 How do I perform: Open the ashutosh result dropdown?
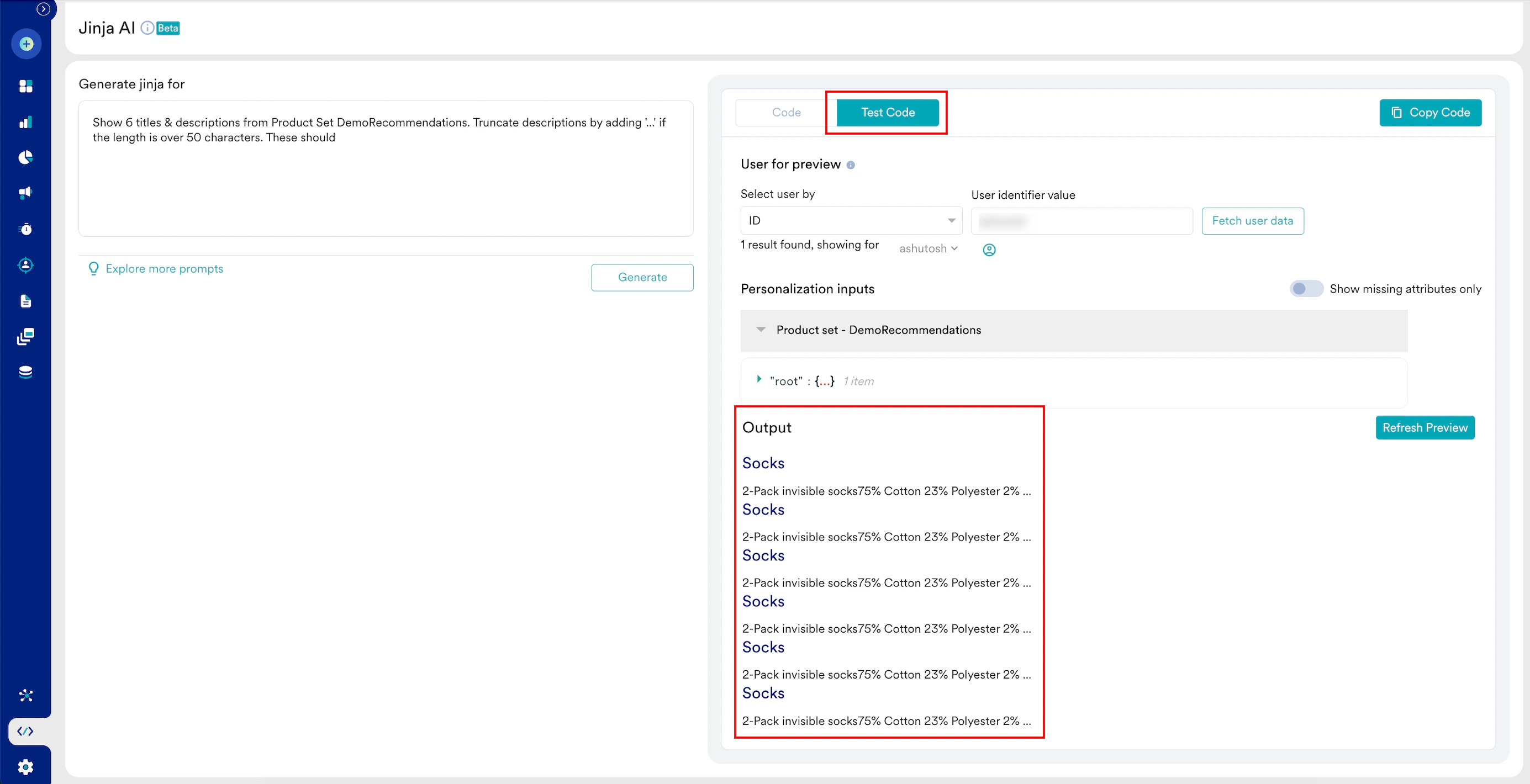pyautogui.click(x=928, y=248)
